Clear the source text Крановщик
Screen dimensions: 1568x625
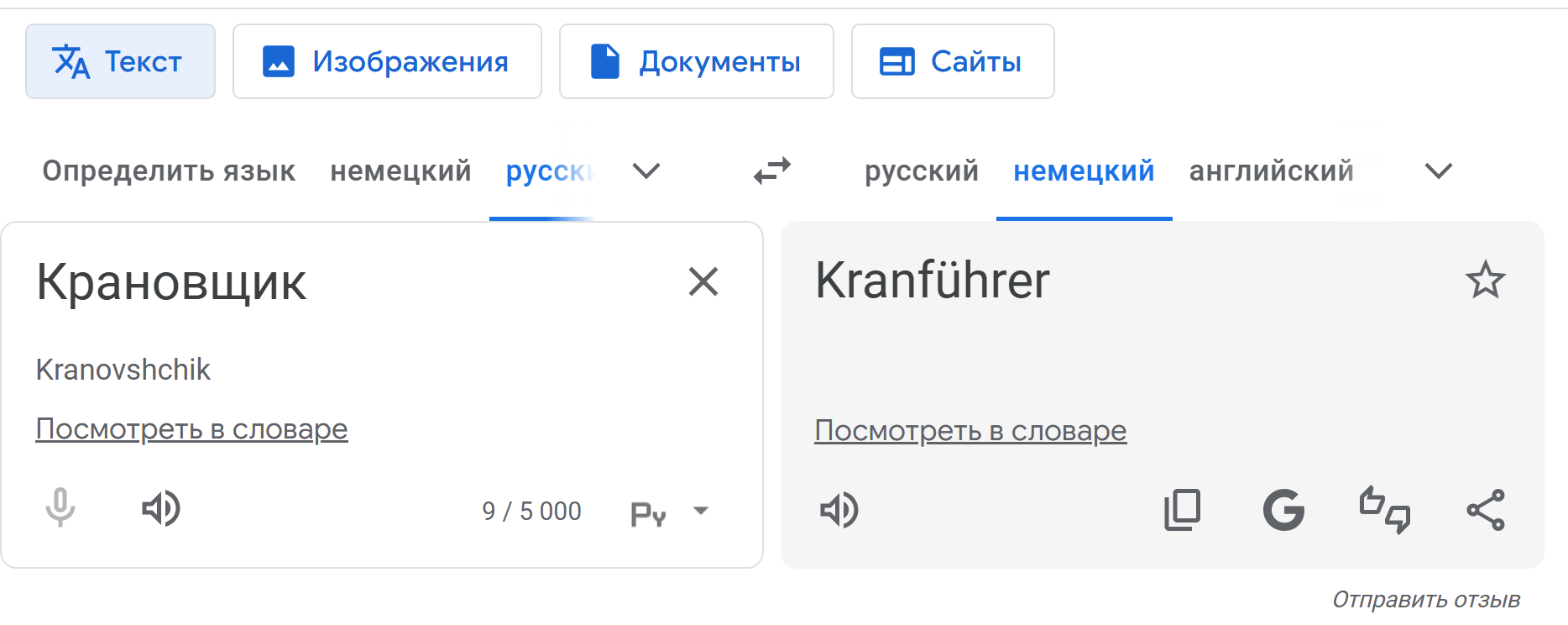[x=703, y=281]
